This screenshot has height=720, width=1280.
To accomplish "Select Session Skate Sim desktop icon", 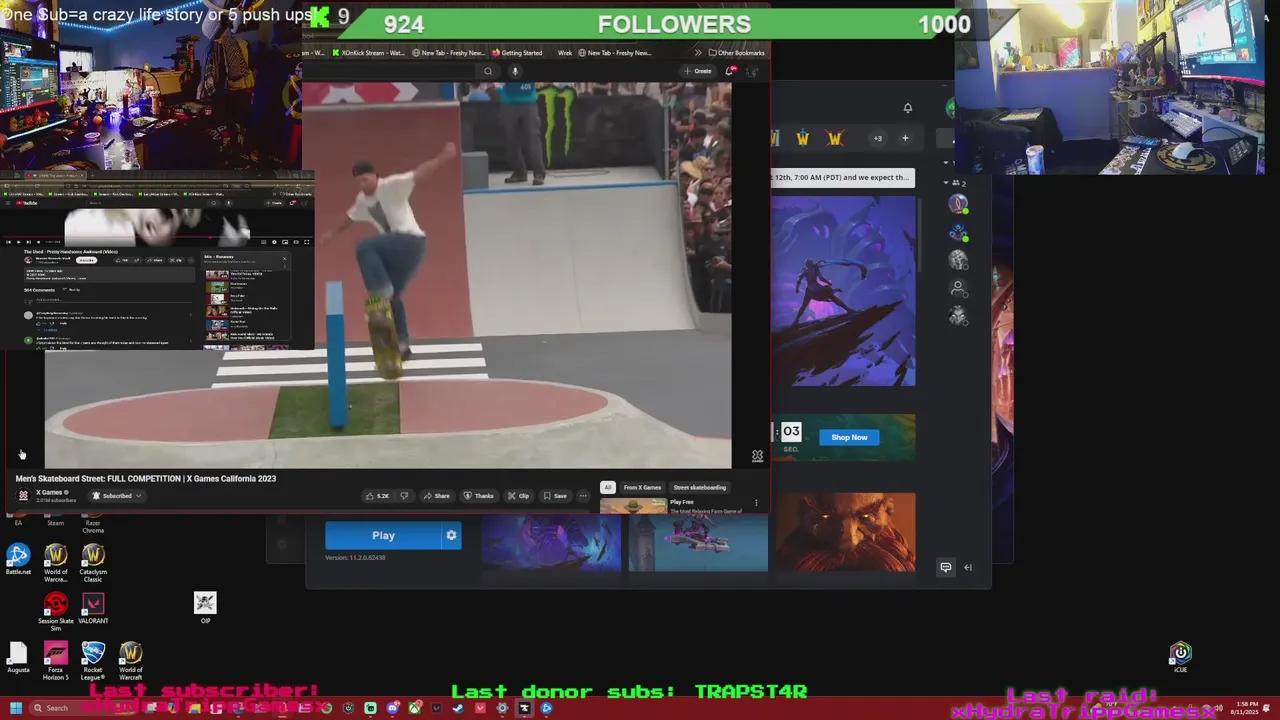I will (x=56, y=611).
